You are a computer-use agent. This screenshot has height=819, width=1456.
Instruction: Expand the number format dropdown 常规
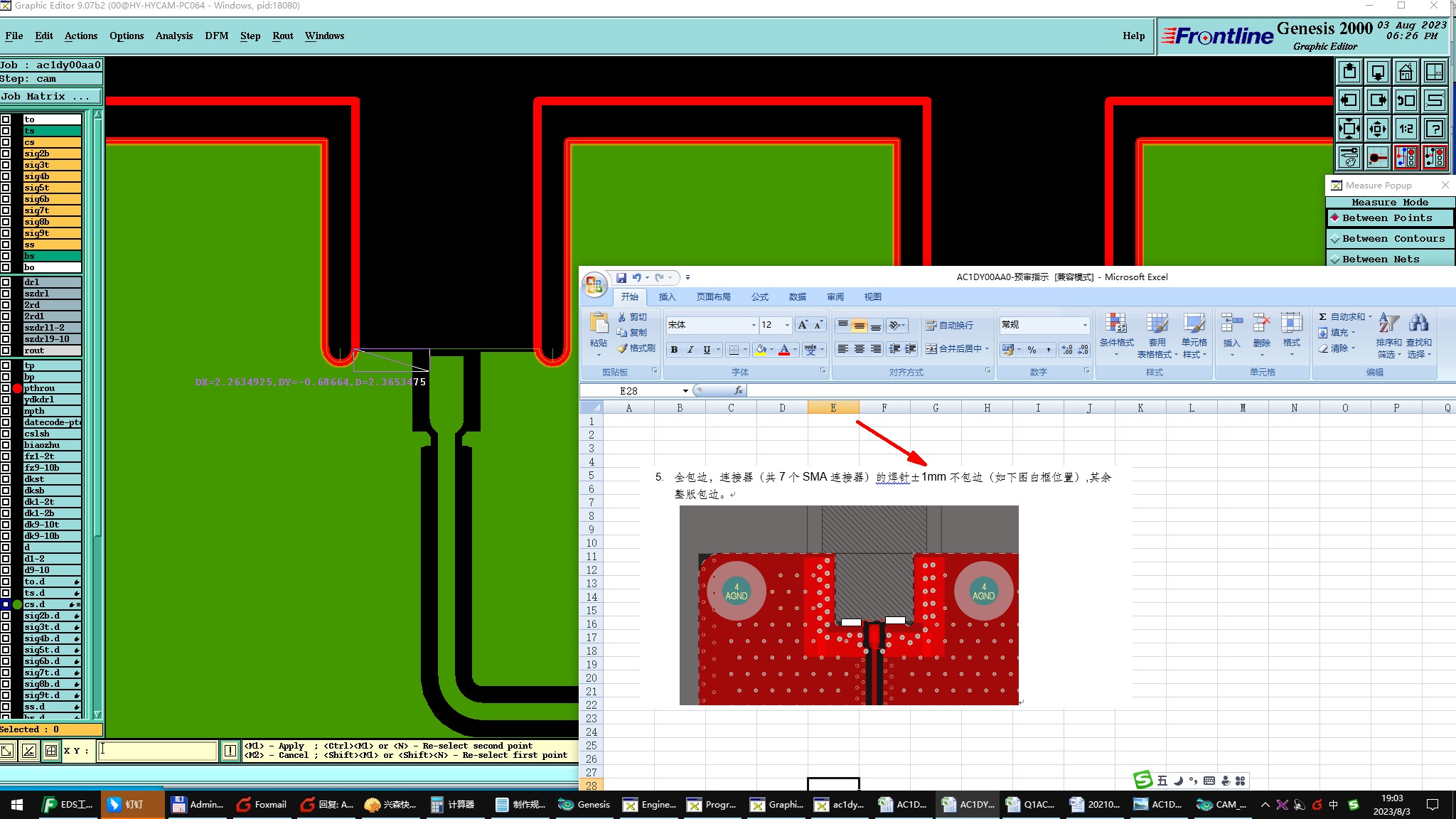tap(1085, 325)
